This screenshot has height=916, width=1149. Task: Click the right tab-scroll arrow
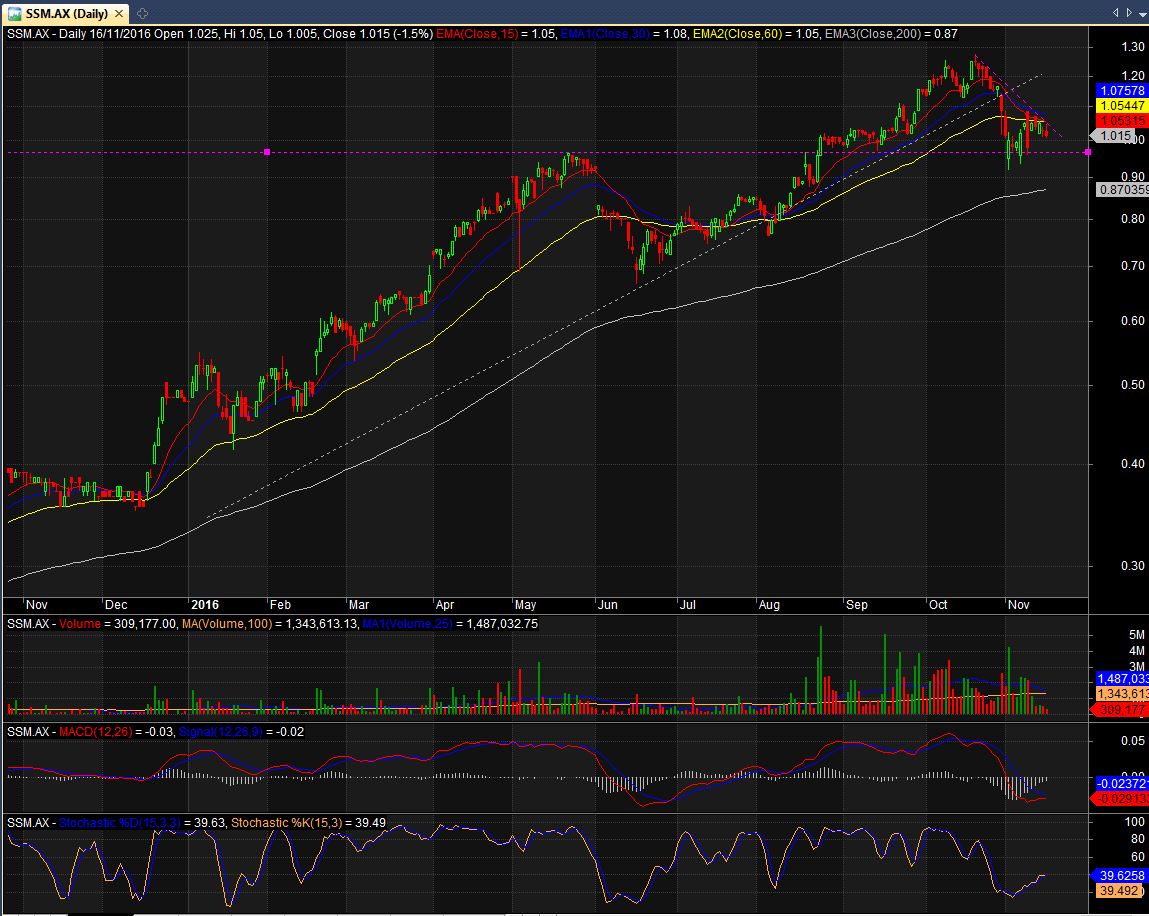(1128, 12)
